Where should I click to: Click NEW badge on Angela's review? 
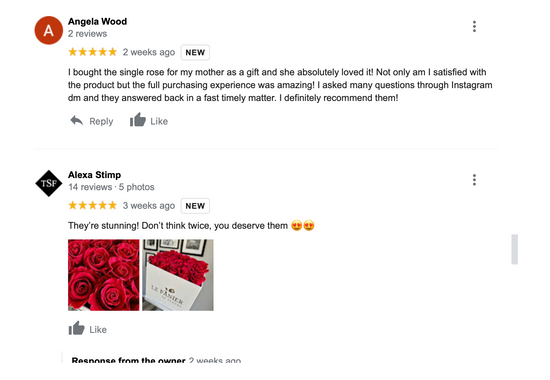195,53
